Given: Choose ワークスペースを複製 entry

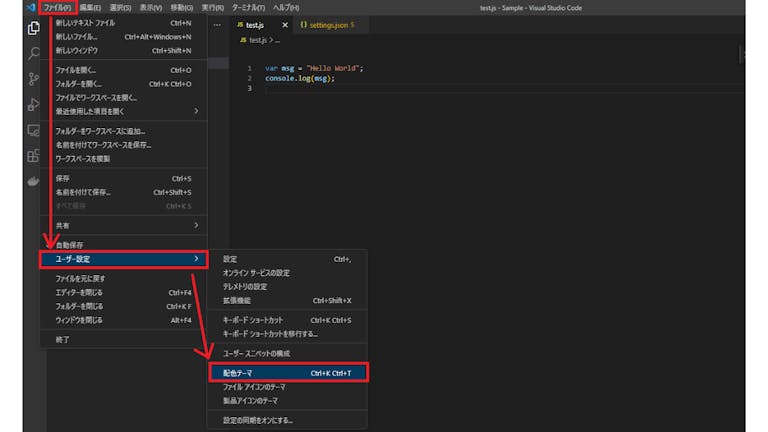Looking at the screenshot, I should tap(123, 159).
